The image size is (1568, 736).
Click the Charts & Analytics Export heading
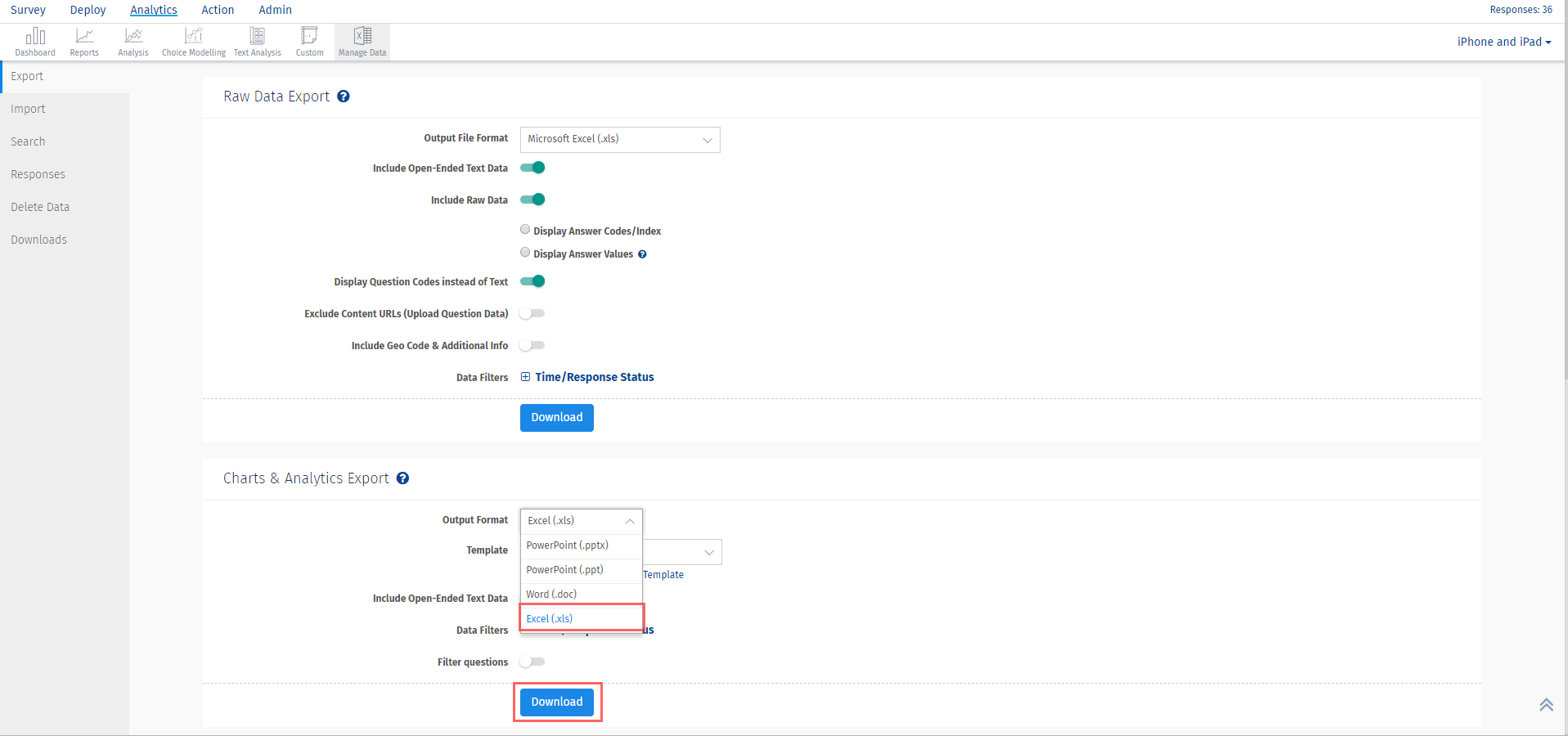click(x=306, y=478)
